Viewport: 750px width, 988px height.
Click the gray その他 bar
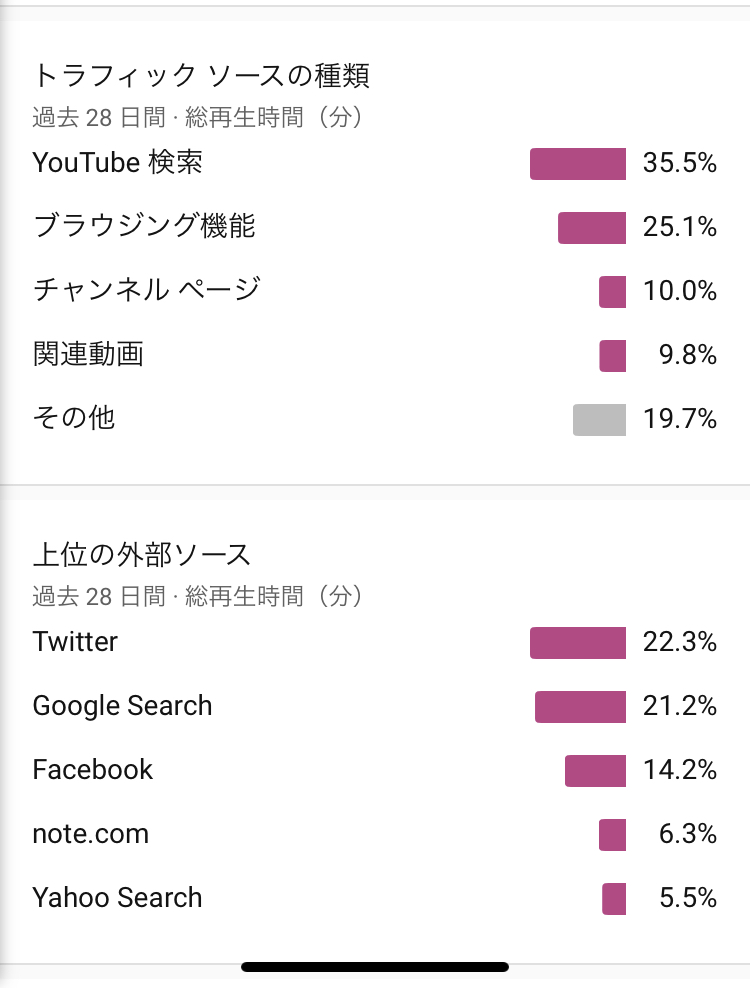599,420
